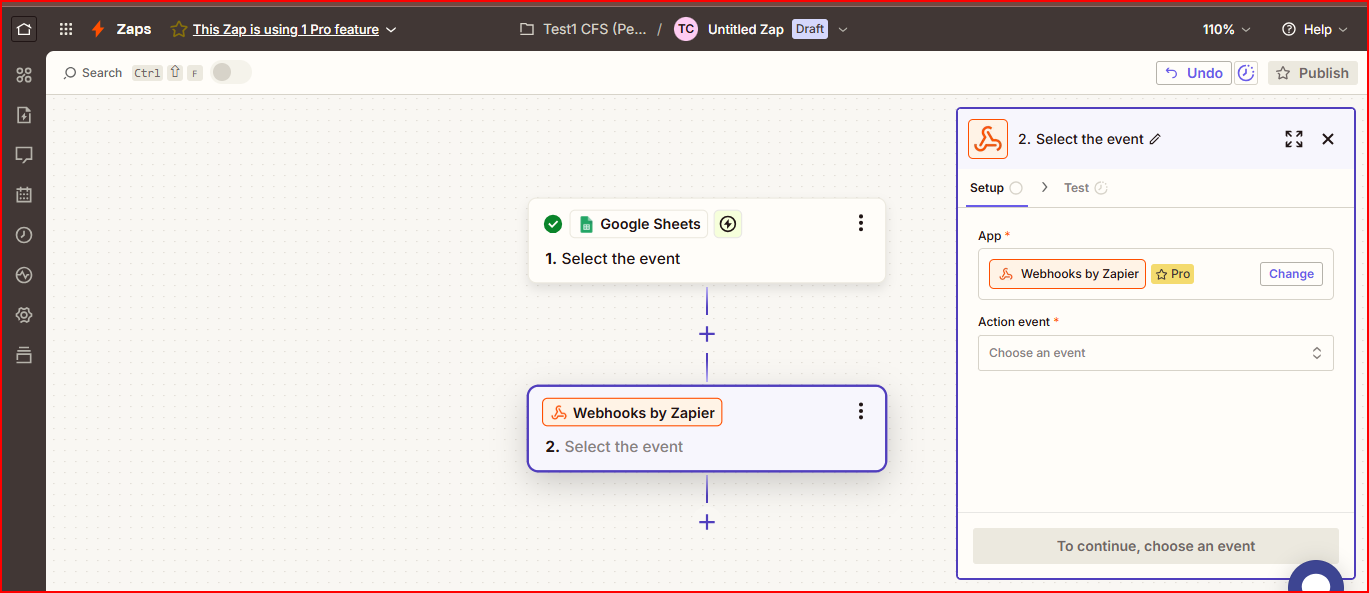Viewport: 1369px width, 593px height.
Task: Click the Google Sheets app icon in step 1
Action: pos(586,224)
